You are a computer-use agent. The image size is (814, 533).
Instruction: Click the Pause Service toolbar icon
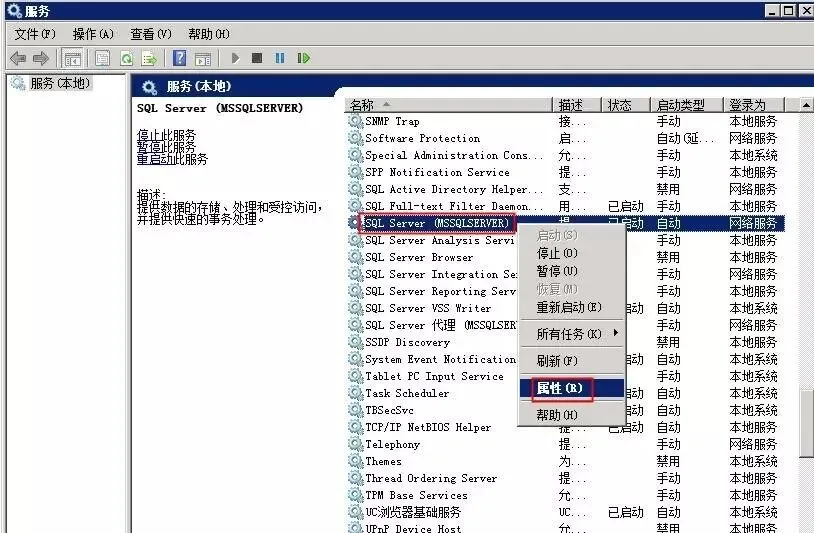click(280, 58)
